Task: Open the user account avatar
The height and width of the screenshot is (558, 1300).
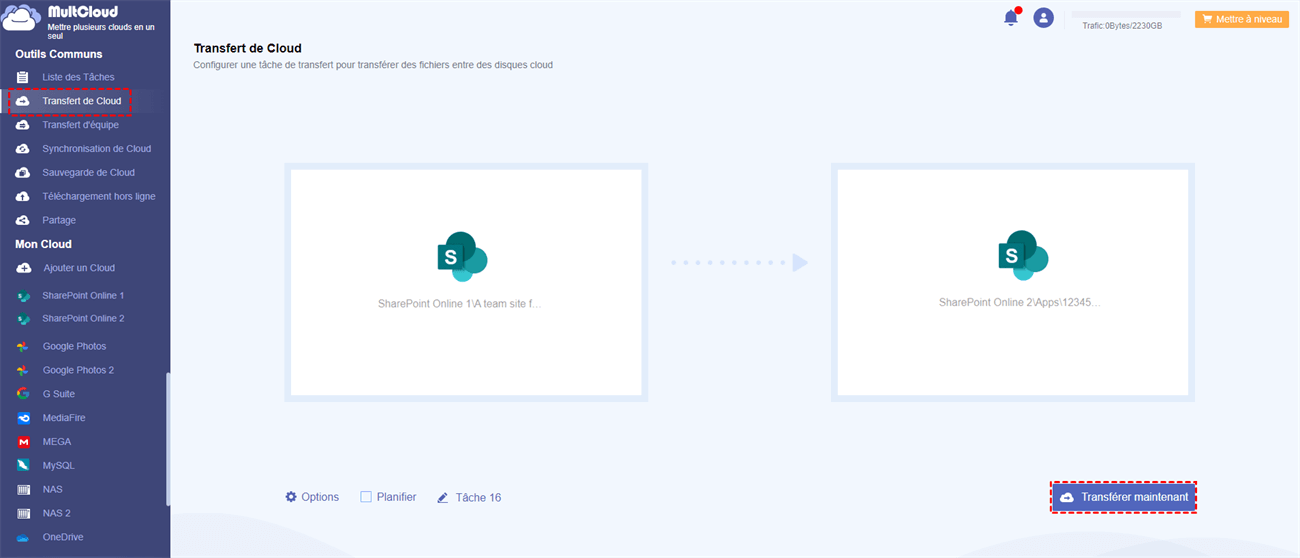Action: (1043, 17)
